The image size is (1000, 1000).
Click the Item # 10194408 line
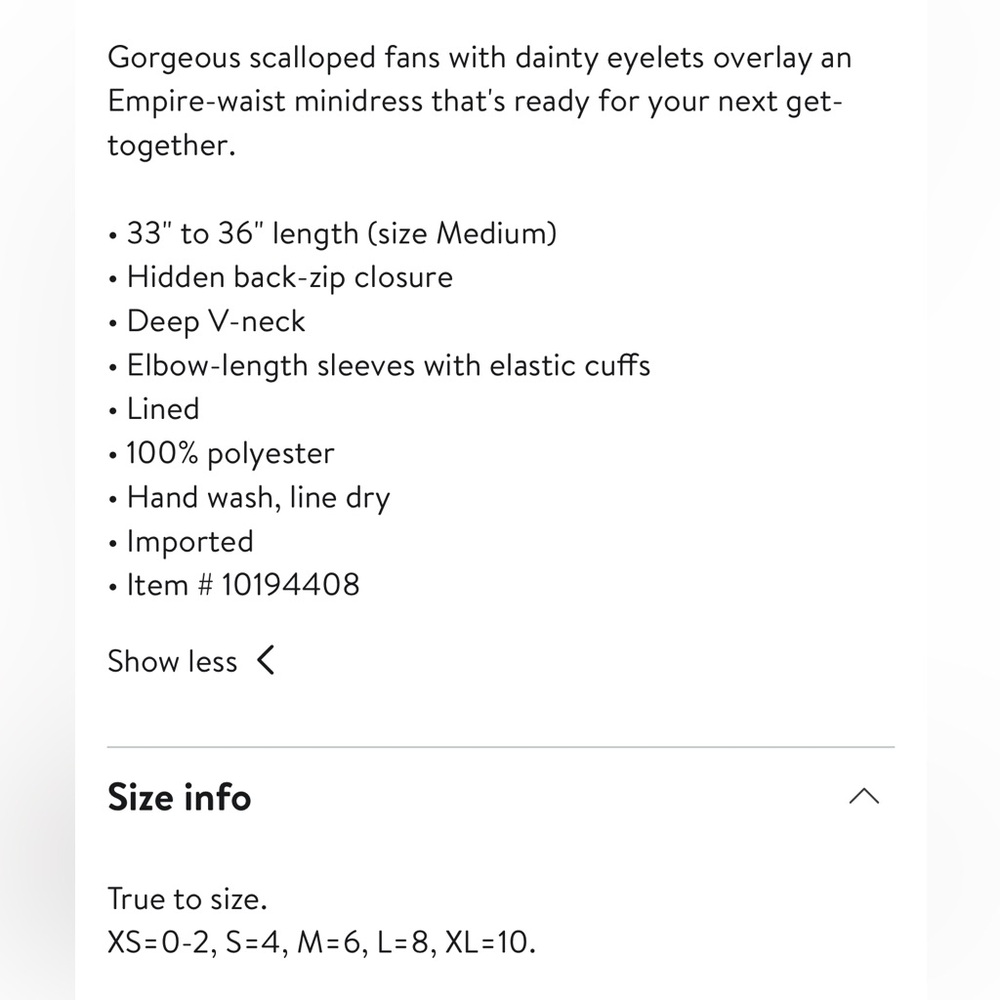click(243, 585)
